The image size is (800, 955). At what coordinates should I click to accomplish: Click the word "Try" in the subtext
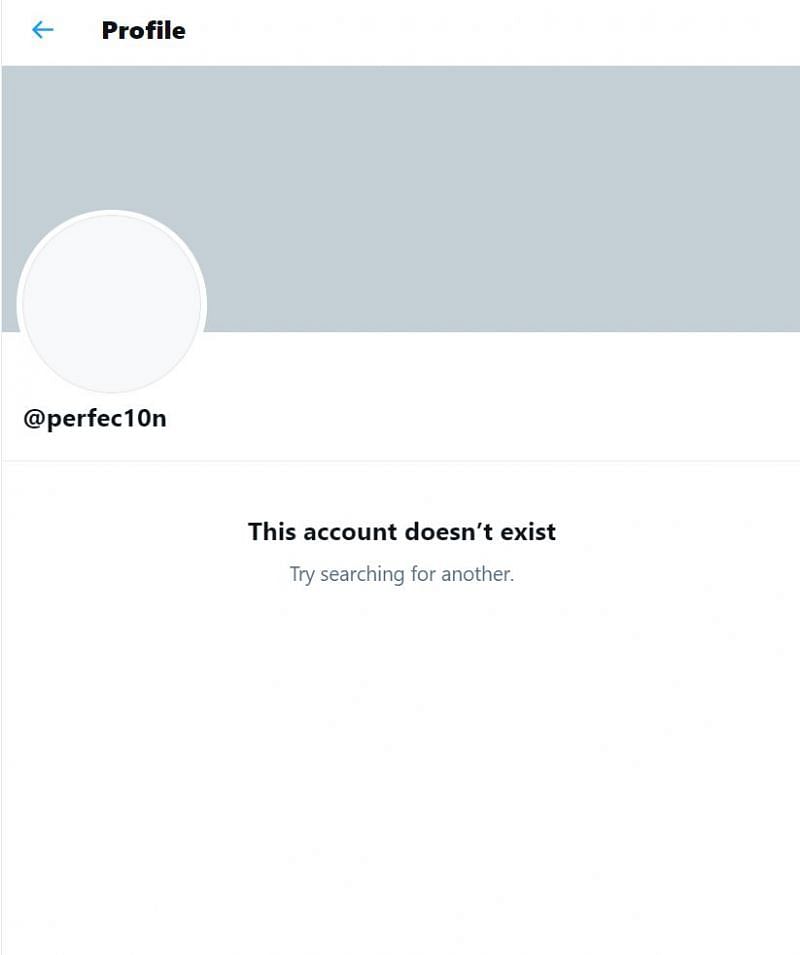(x=302, y=574)
